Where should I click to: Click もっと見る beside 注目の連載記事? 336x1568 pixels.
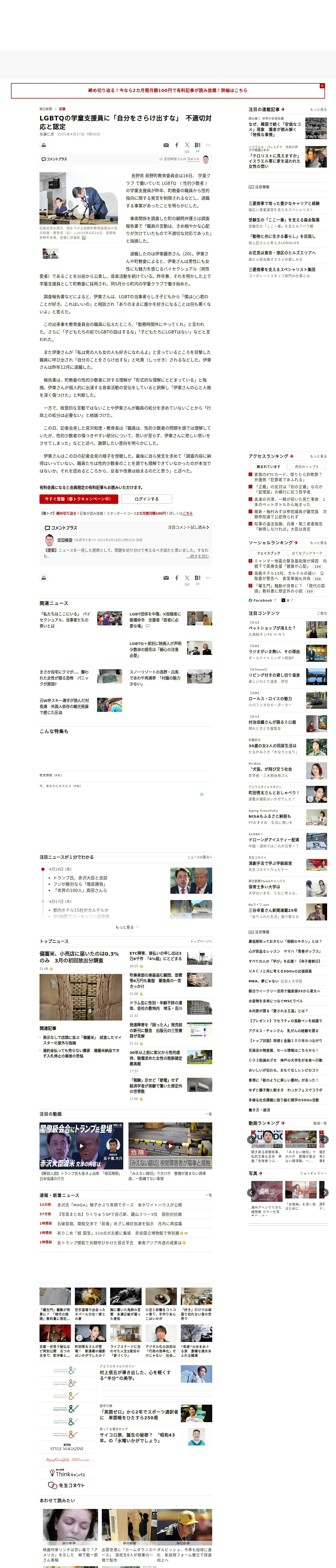(x=318, y=109)
